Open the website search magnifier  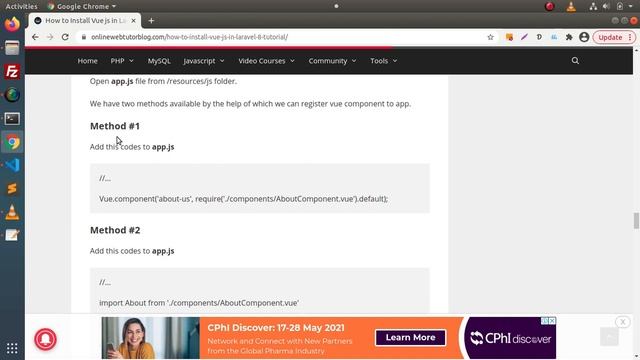[x=575, y=61]
